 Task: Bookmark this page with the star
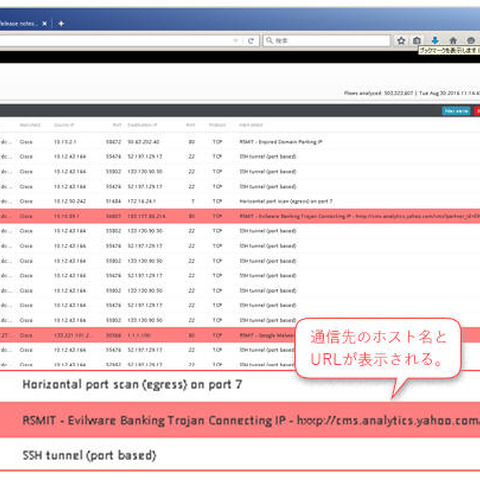click(x=401, y=41)
